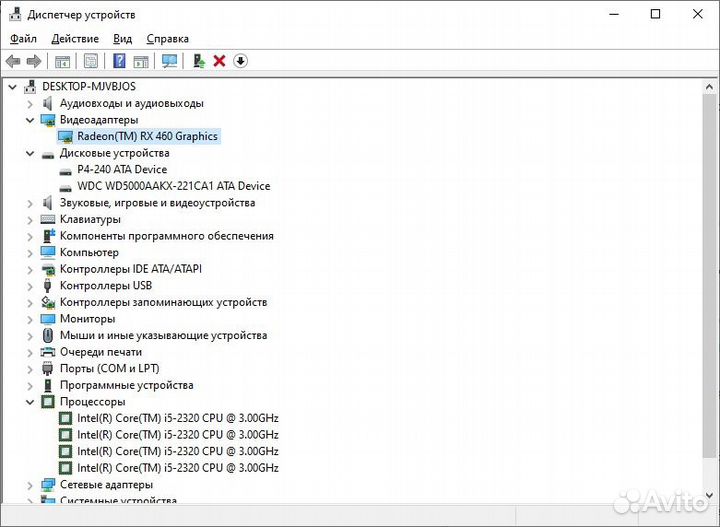
Task: Click the Forward arrow toolbar icon
Action: 34,61
